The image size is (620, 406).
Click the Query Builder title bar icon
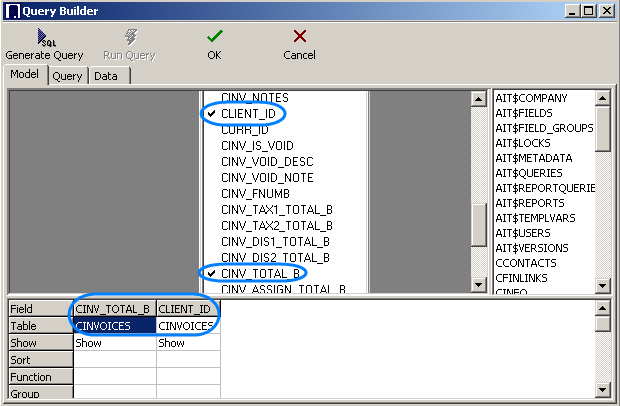[x=12, y=10]
